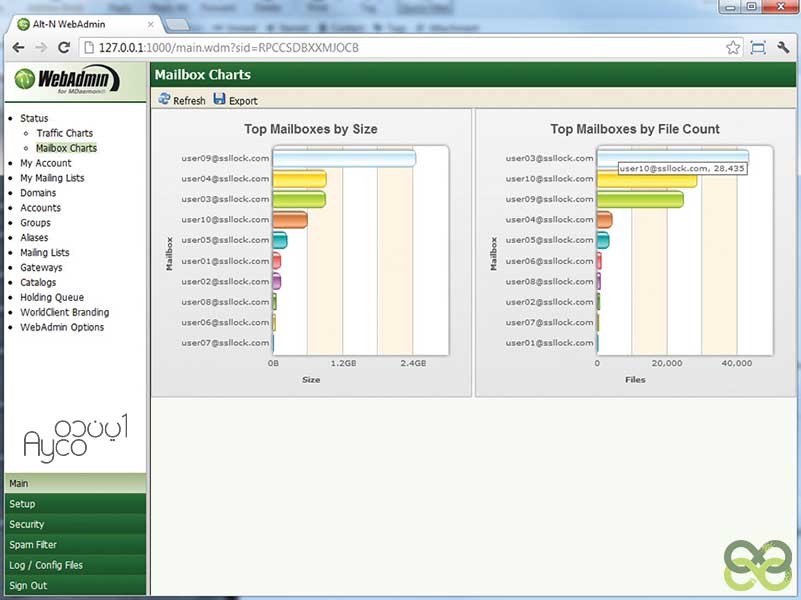This screenshot has width=801, height=600.
Task: Select Mailbox Charts in sidebar
Action: pos(66,148)
